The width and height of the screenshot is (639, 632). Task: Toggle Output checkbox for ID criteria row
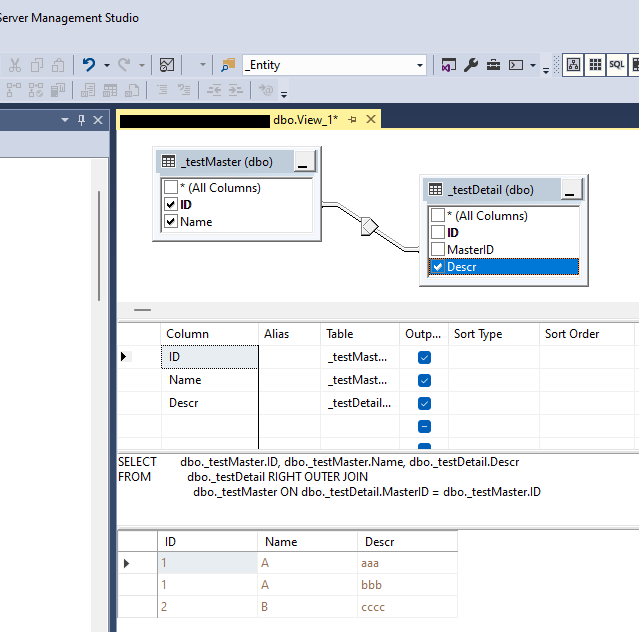tap(424, 357)
